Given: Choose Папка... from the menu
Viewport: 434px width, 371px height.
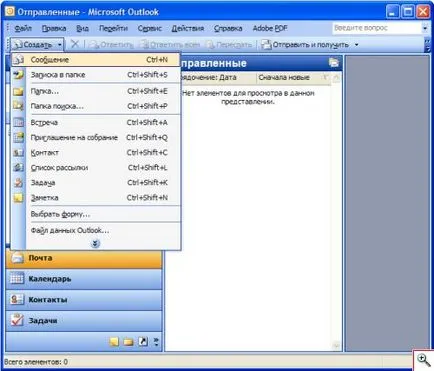Looking at the screenshot, I should (96, 91).
